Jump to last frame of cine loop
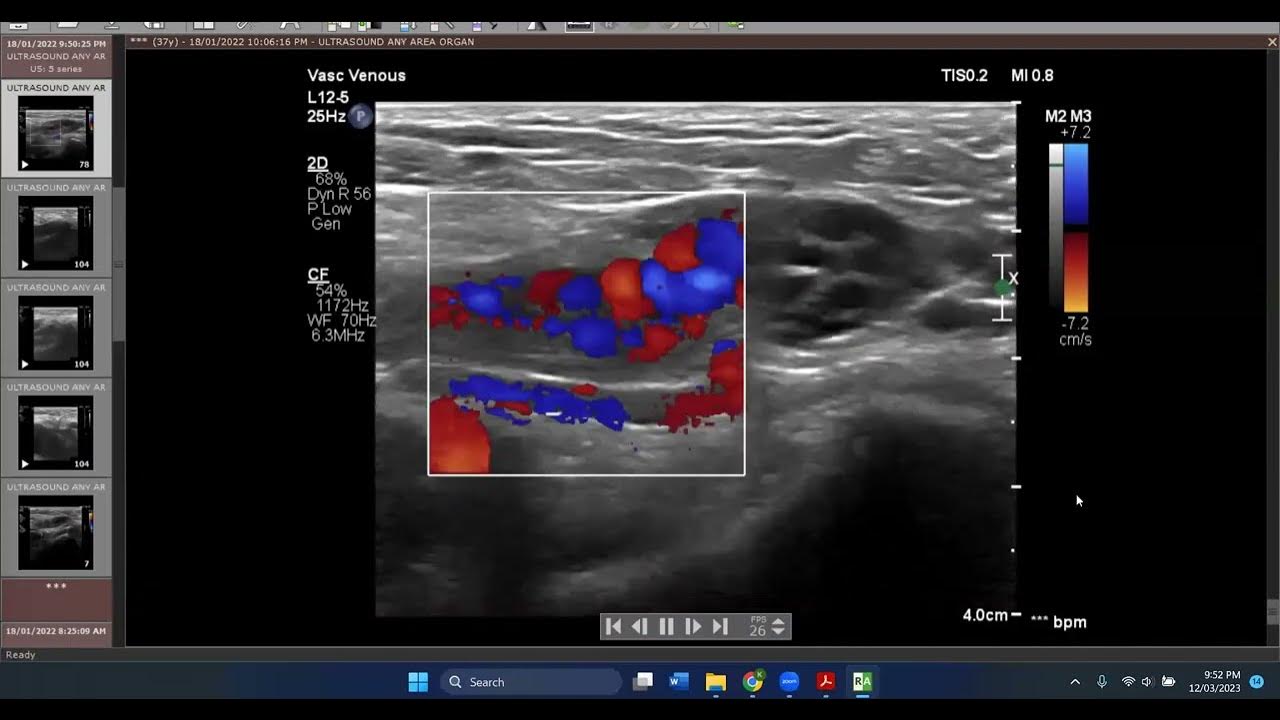The width and height of the screenshot is (1280, 720). tap(720, 627)
